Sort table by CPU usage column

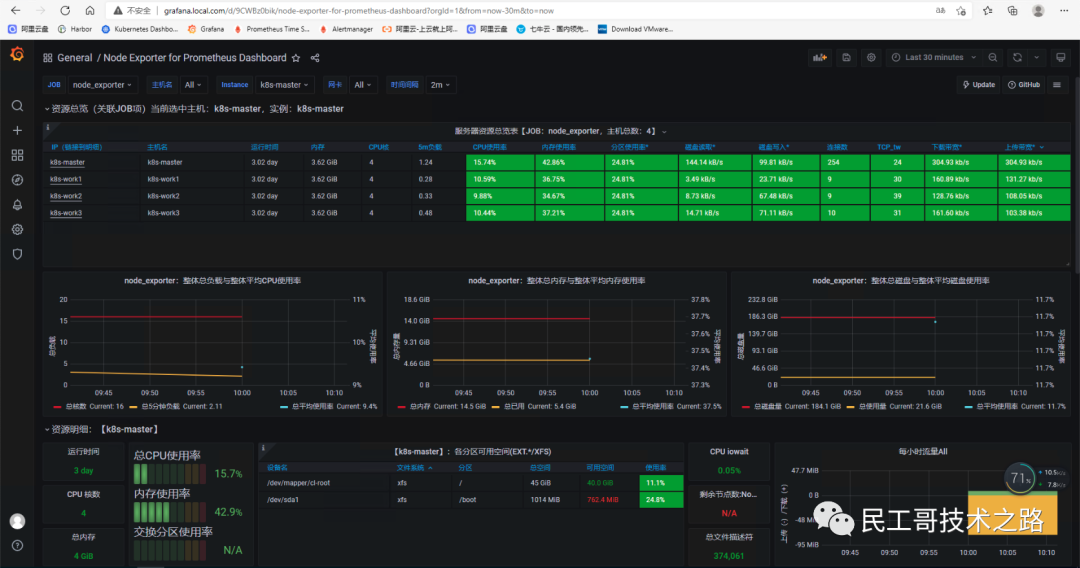point(490,147)
